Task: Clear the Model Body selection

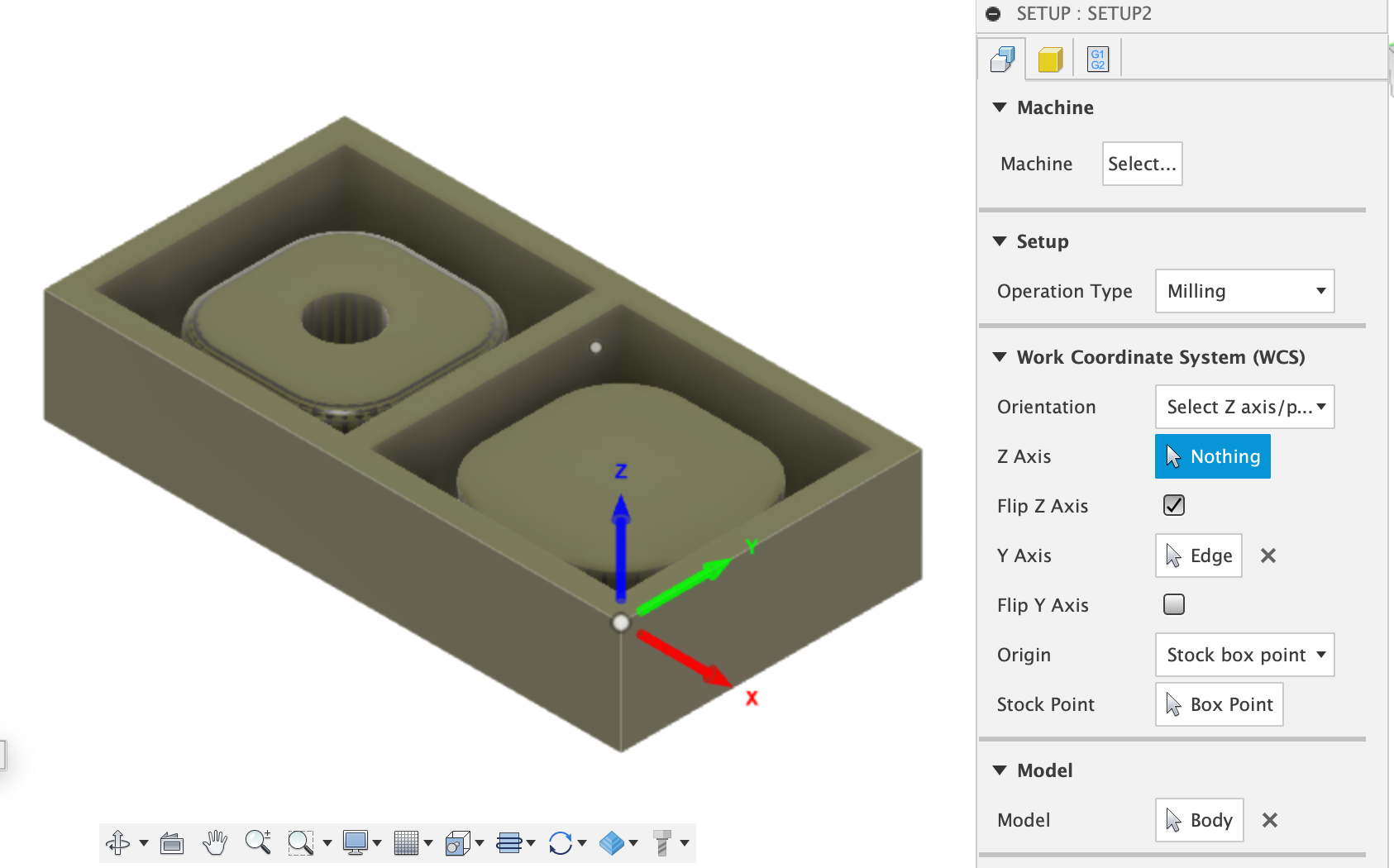Action: pyautogui.click(x=1270, y=820)
